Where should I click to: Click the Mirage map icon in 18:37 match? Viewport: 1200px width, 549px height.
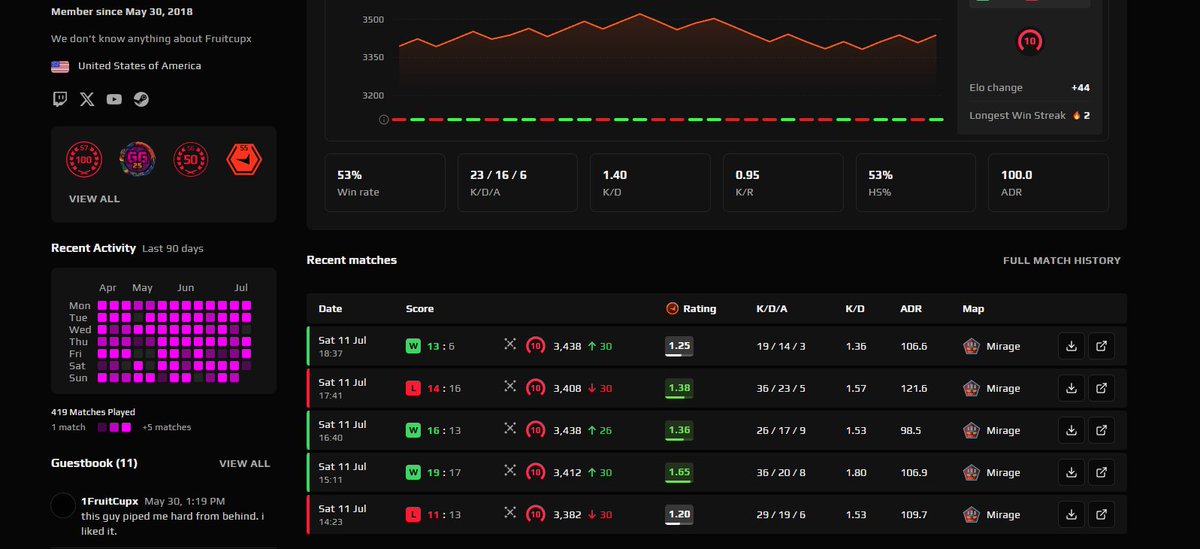(971, 346)
